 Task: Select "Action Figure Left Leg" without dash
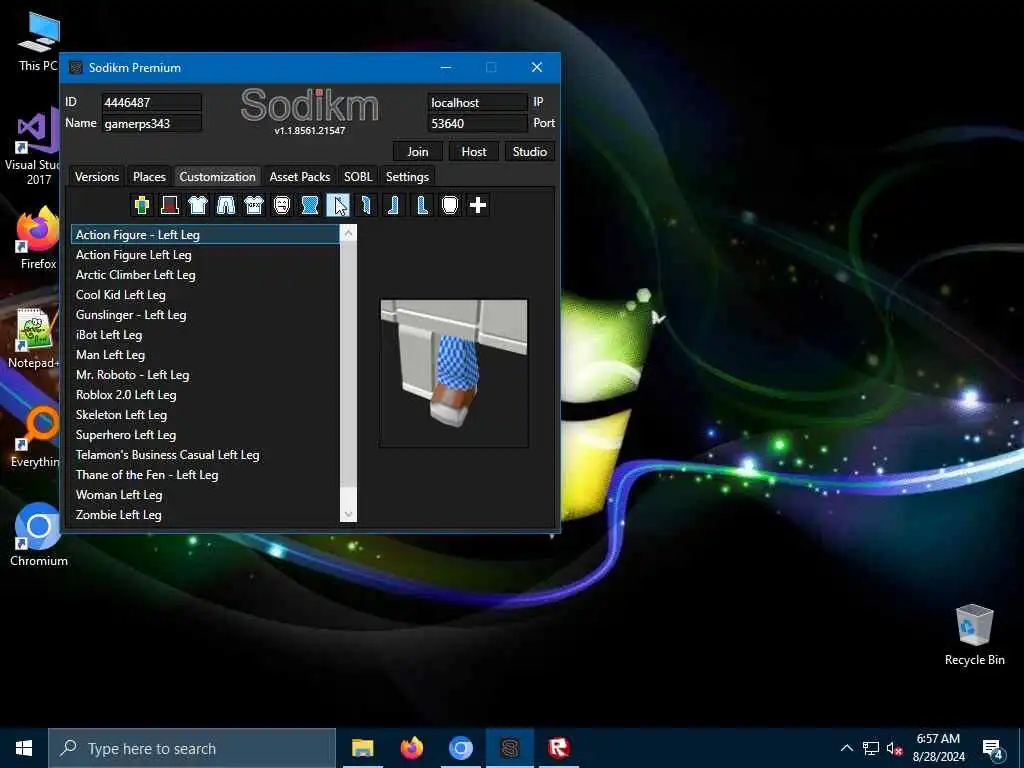coord(205,255)
